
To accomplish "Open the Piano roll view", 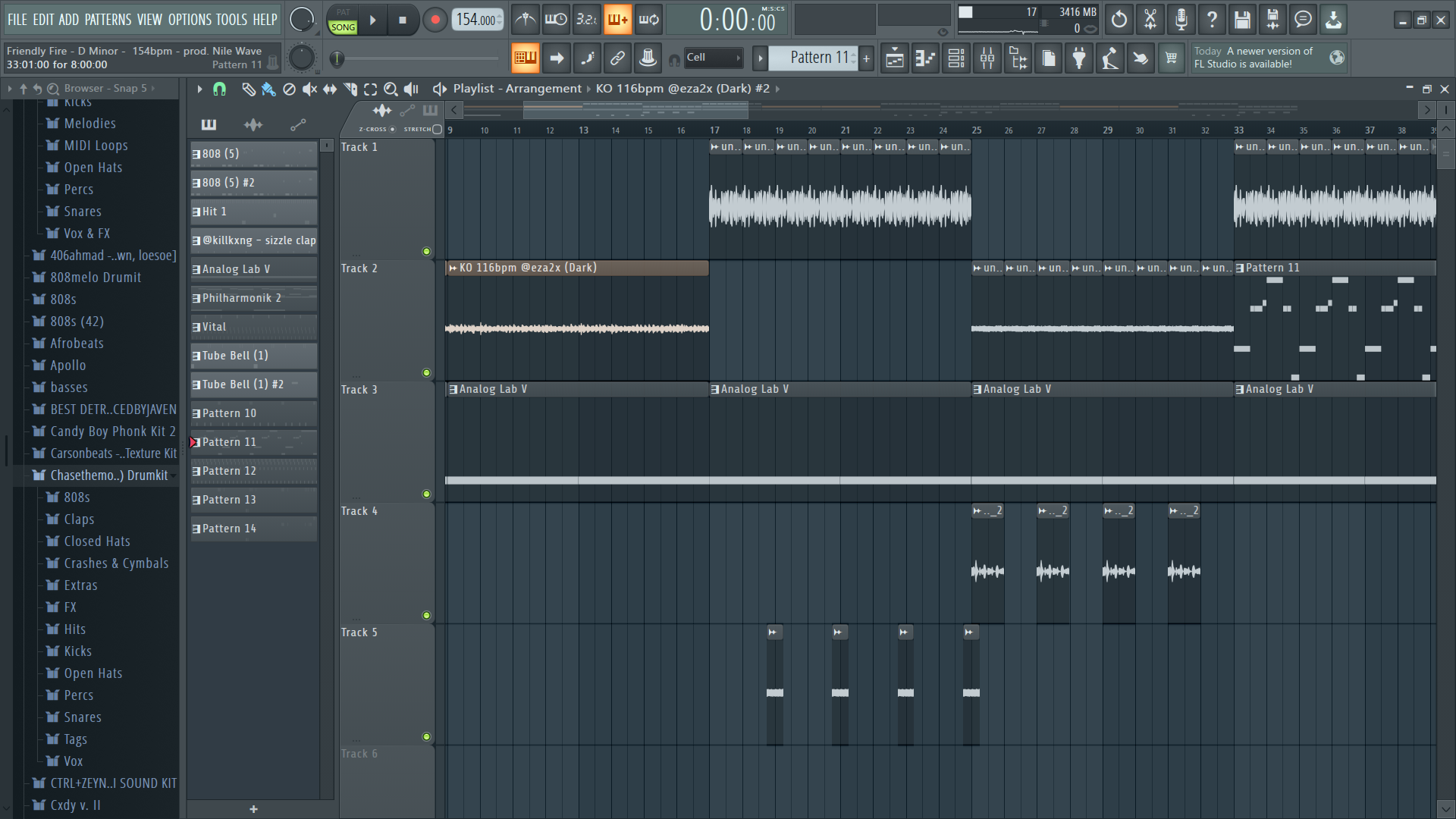I will click(x=925, y=58).
